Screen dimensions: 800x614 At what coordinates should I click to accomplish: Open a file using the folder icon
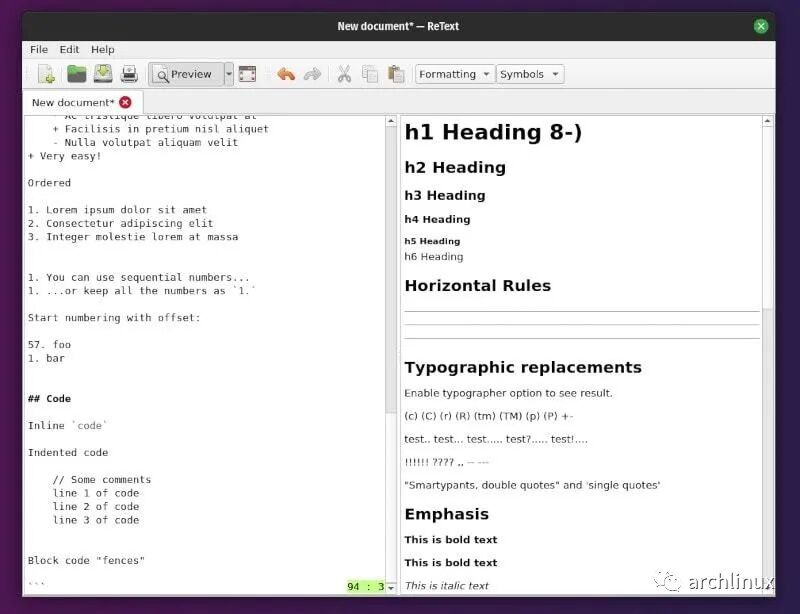click(77, 75)
